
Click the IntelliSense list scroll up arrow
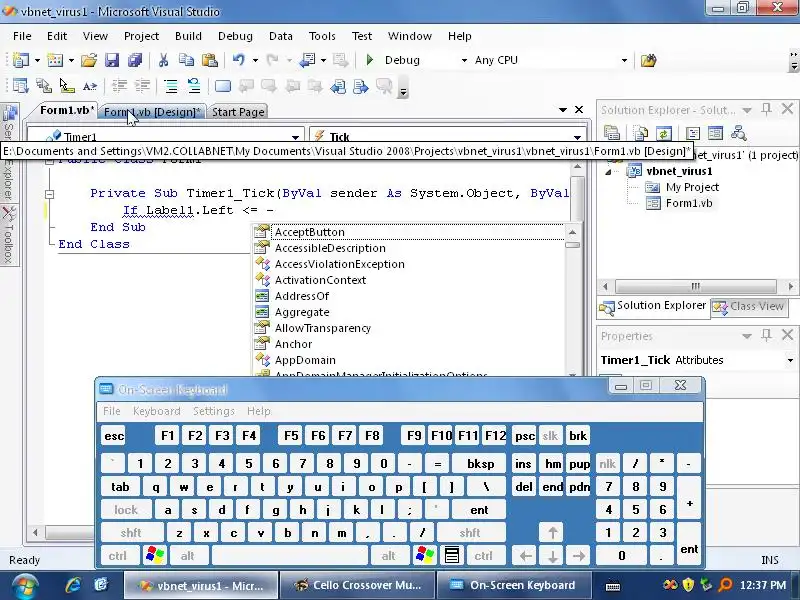[572, 232]
